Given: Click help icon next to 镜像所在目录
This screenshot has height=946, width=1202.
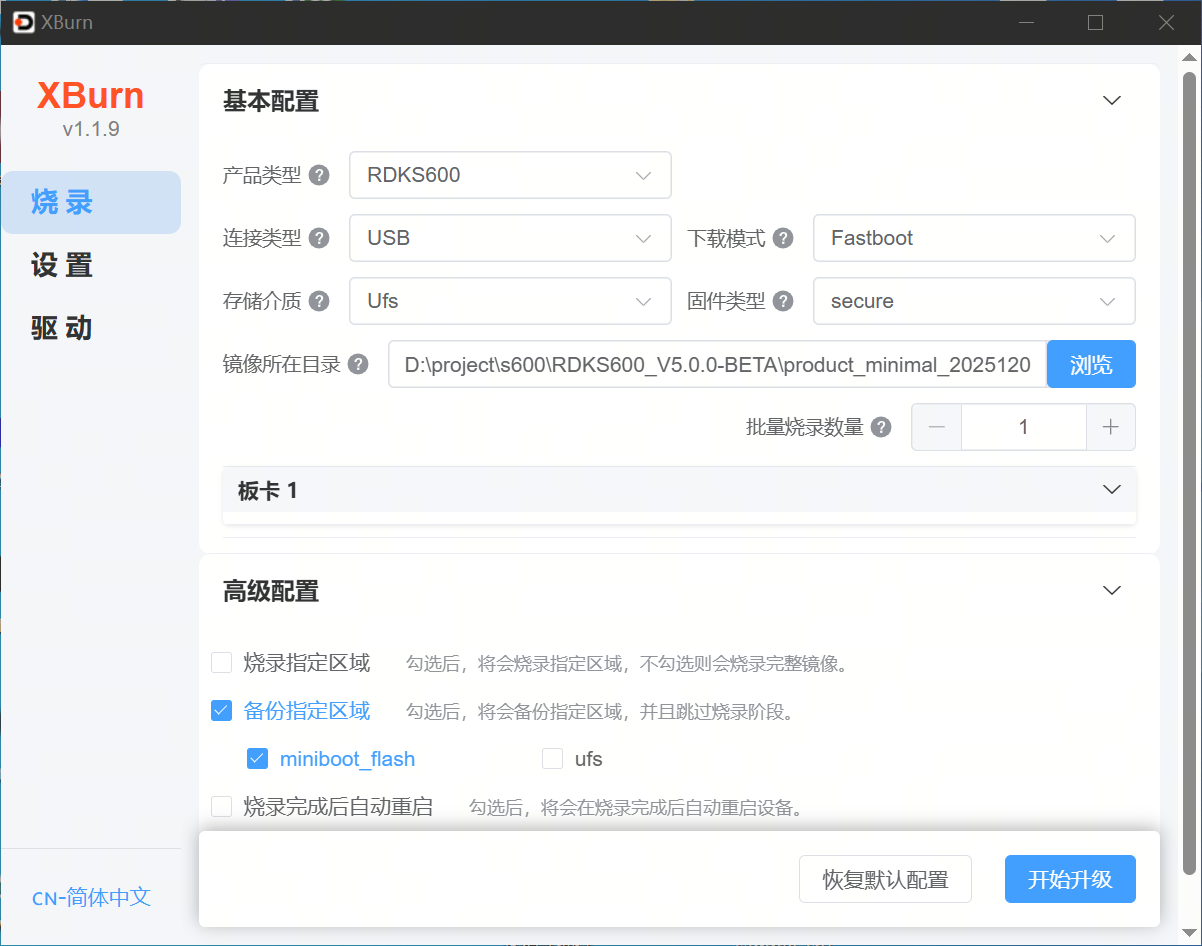Looking at the screenshot, I should click(x=358, y=364).
